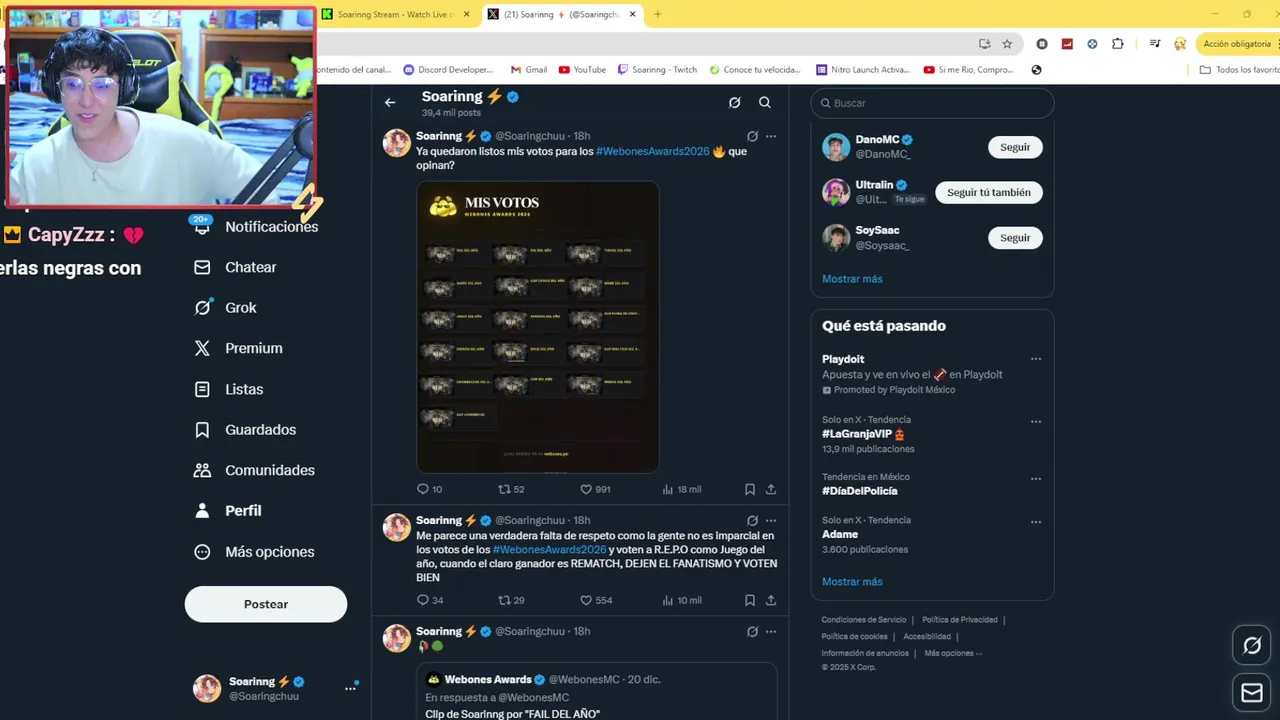Reply to the tweet with 34 comments
The image size is (1280, 720).
click(x=430, y=600)
